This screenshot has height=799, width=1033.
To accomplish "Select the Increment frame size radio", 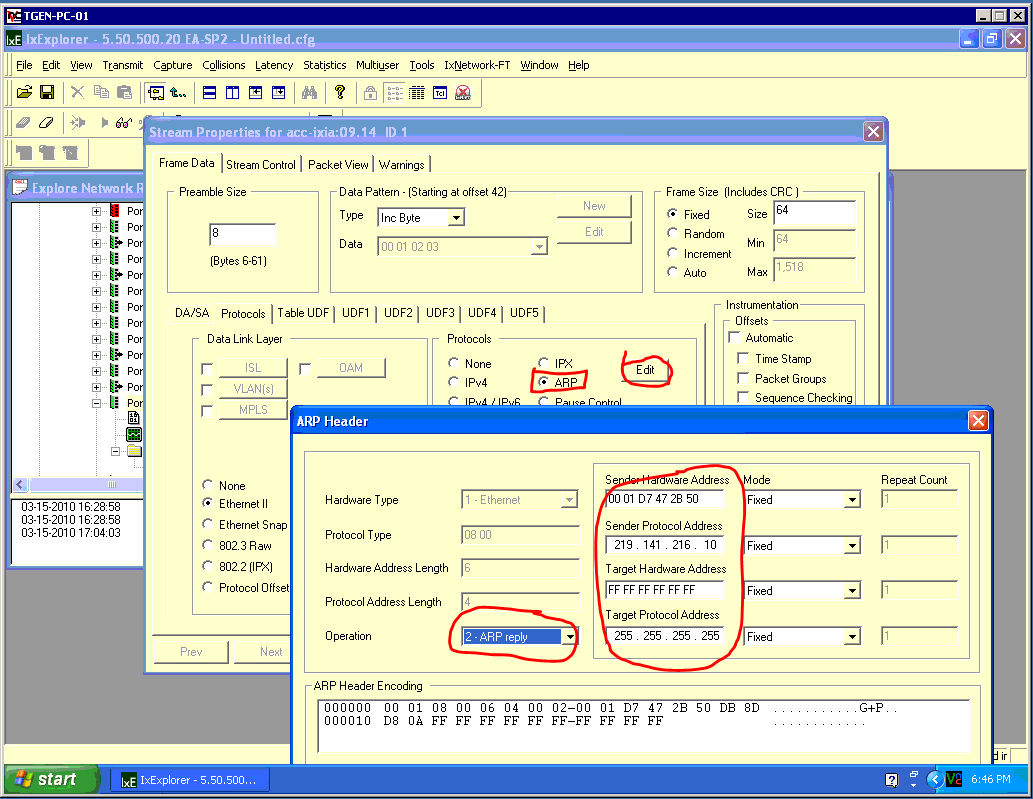I will tap(672, 252).
